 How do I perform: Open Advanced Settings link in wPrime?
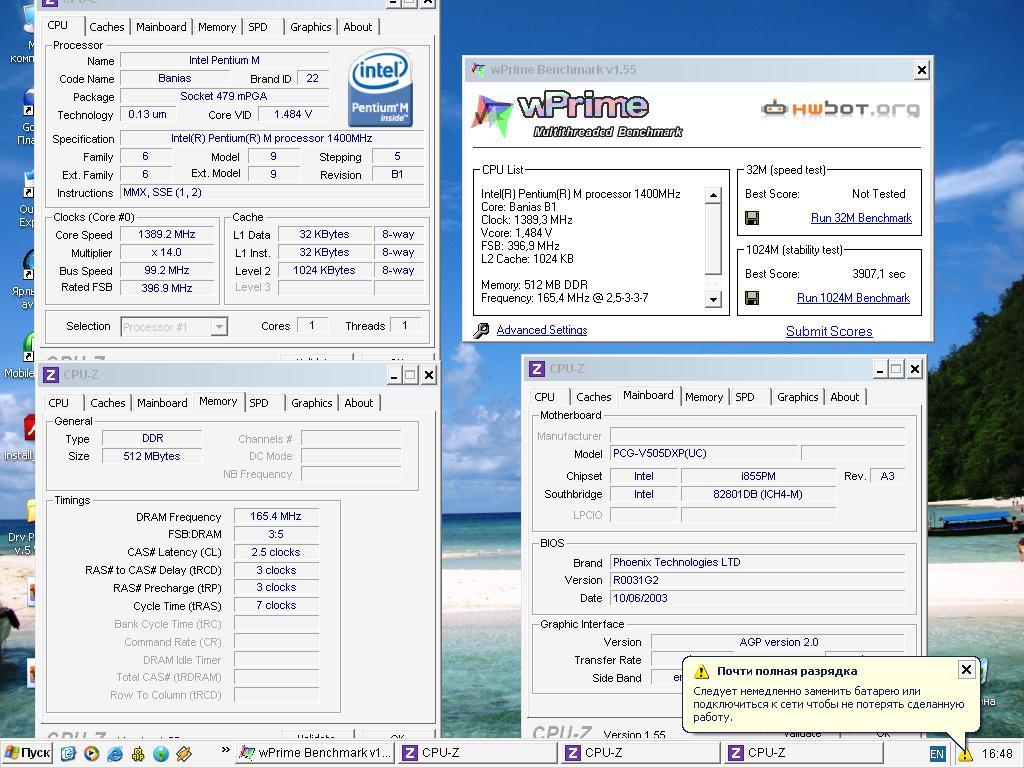541,330
